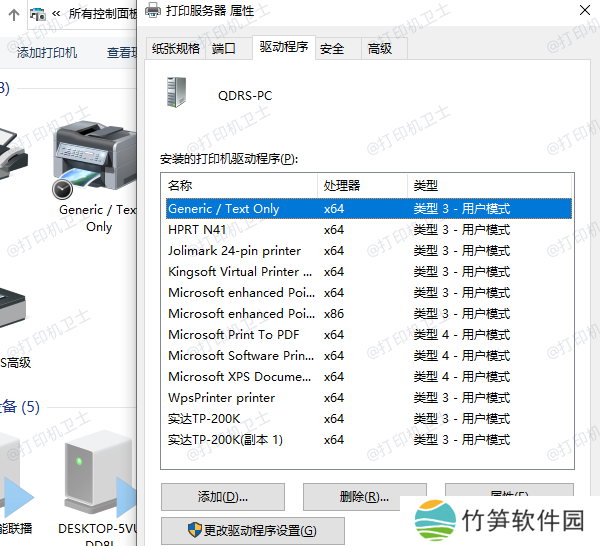Click 添加打印机 in the toolbar
600x546 pixels.
[47, 52]
